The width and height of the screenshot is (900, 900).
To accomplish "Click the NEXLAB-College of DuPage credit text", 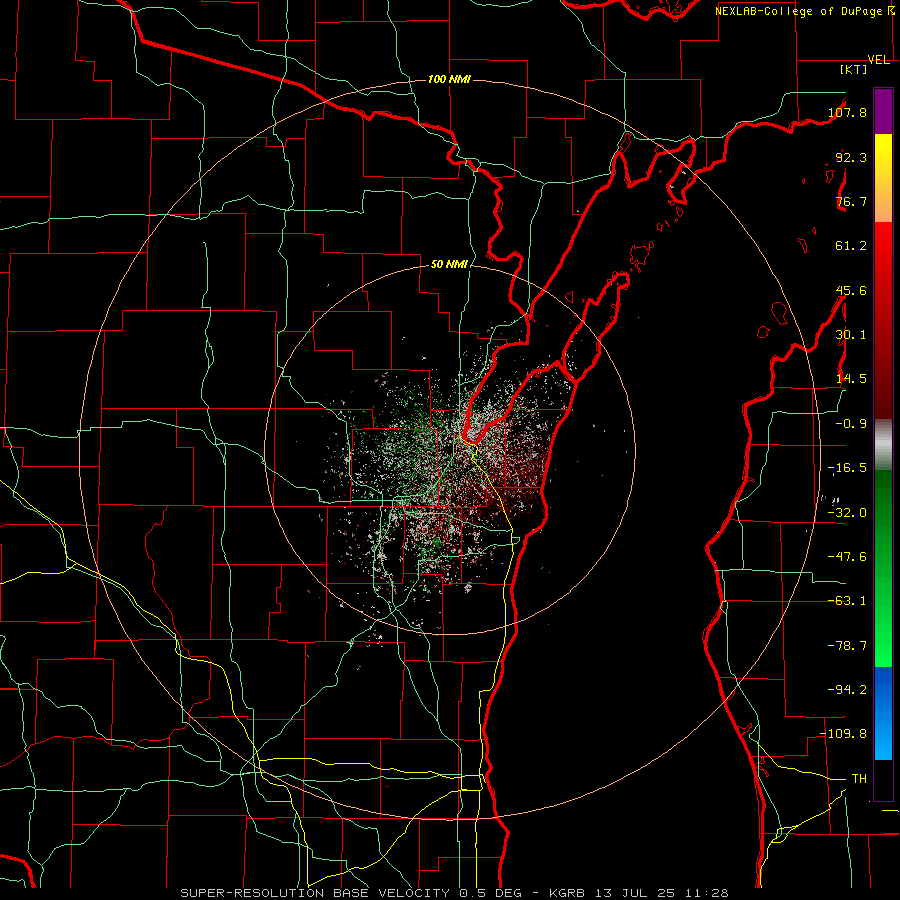I will coord(798,11).
